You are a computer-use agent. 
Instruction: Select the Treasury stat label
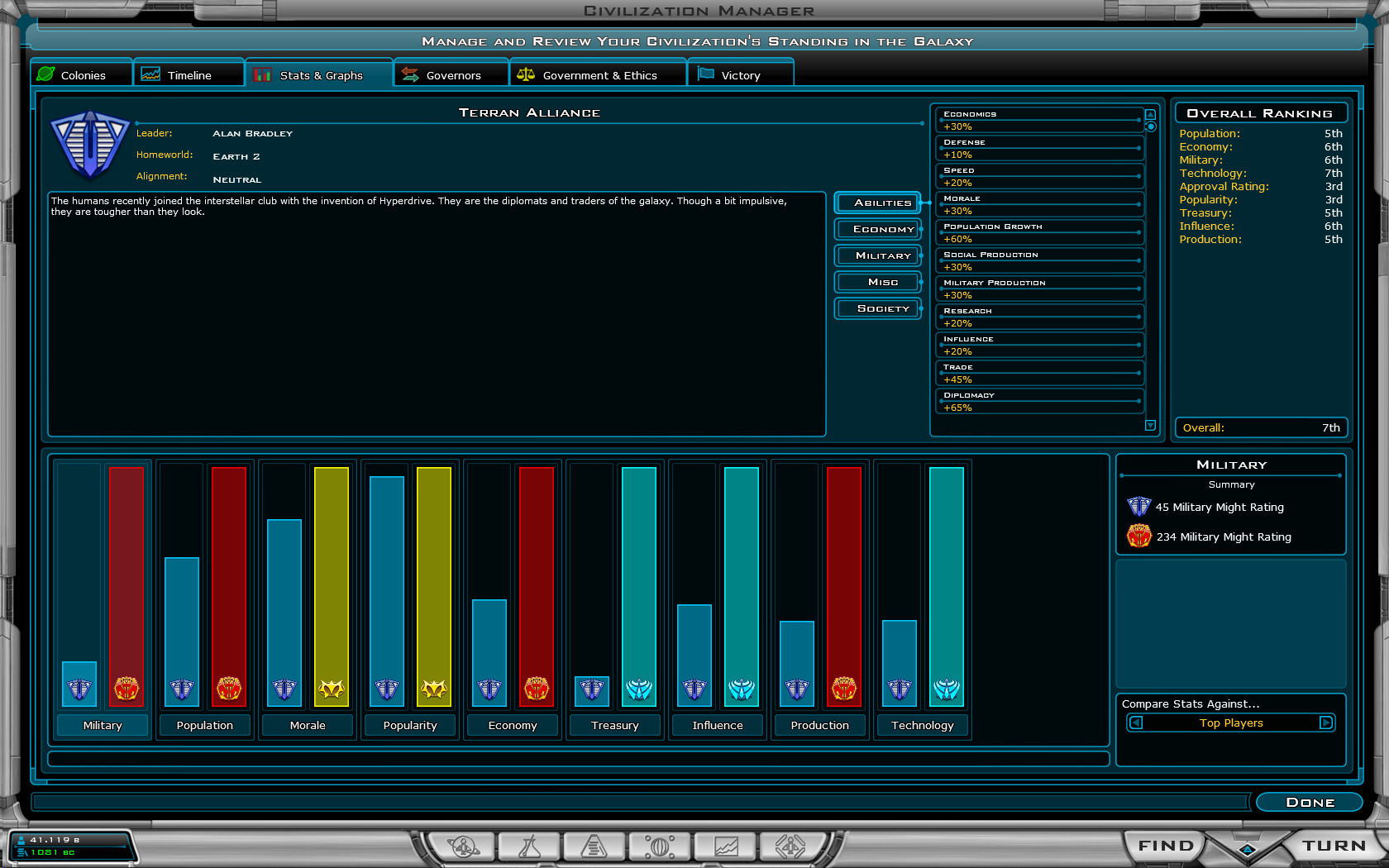pos(614,725)
